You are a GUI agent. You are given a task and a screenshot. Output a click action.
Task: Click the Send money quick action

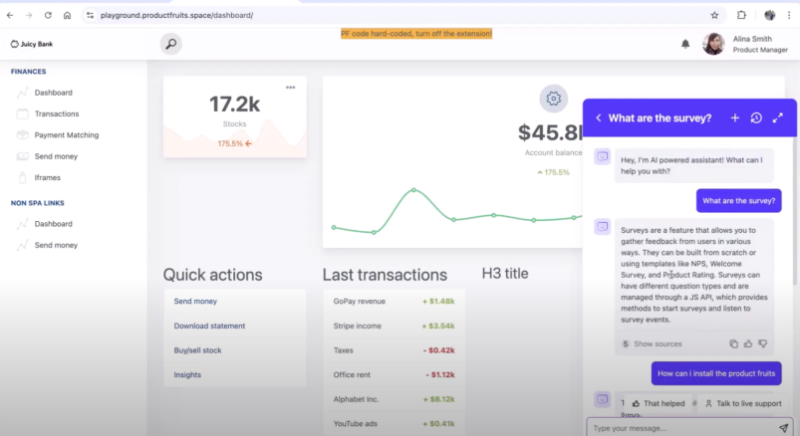point(195,301)
